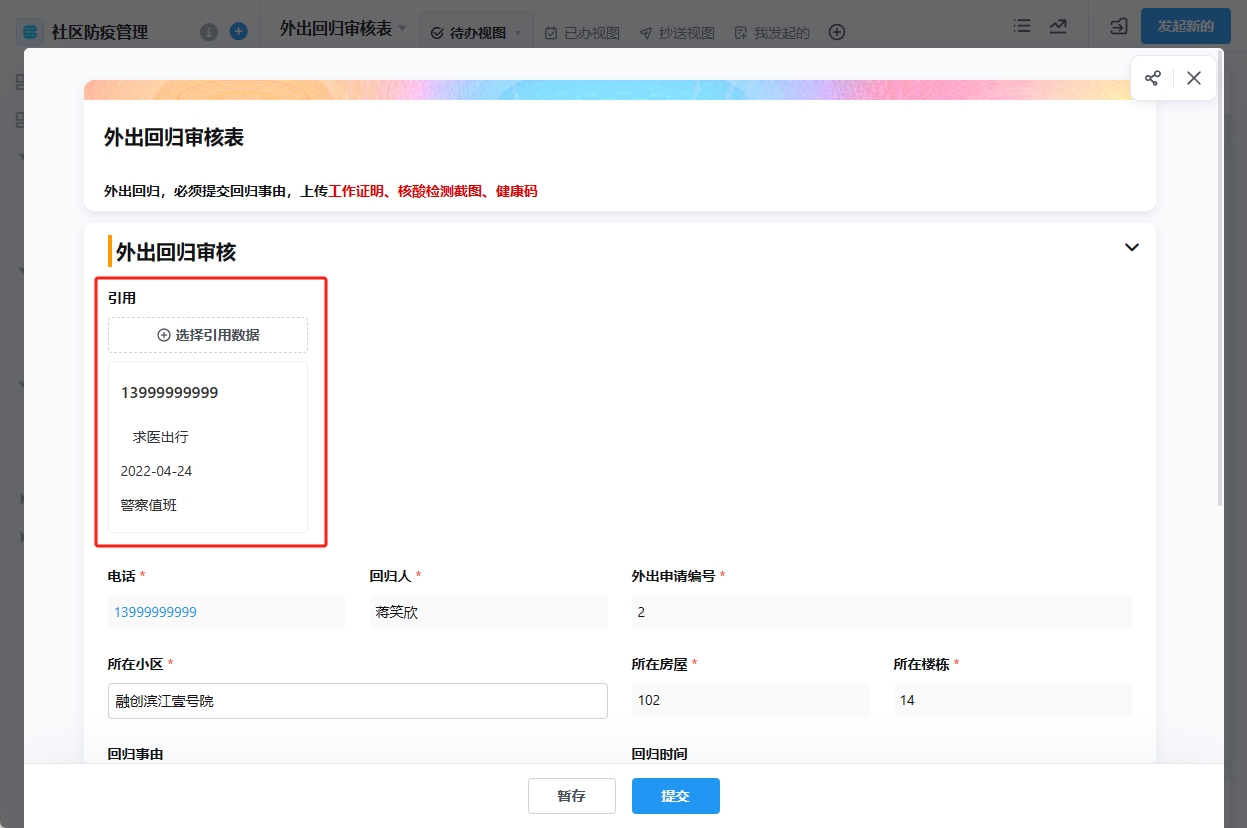1247x828 pixels.
Task: Expand the 待办视图 tab dropdown arrow
Action: point(518,33)
